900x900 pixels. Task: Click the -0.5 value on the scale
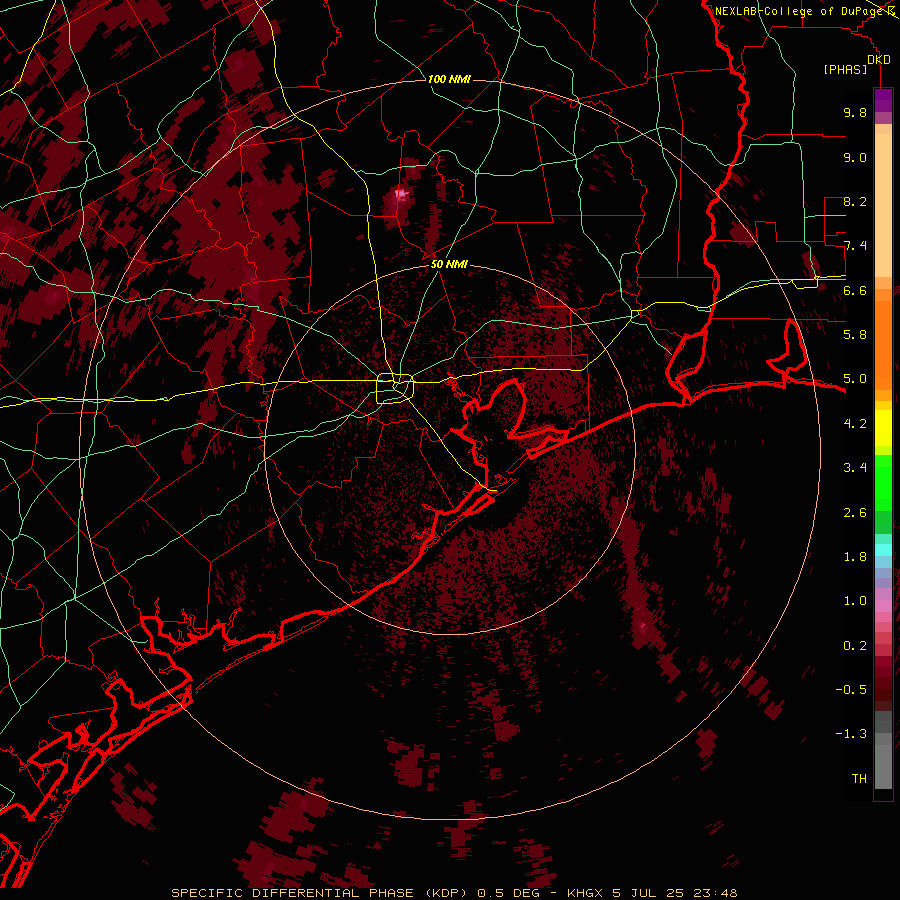point(851,689)
